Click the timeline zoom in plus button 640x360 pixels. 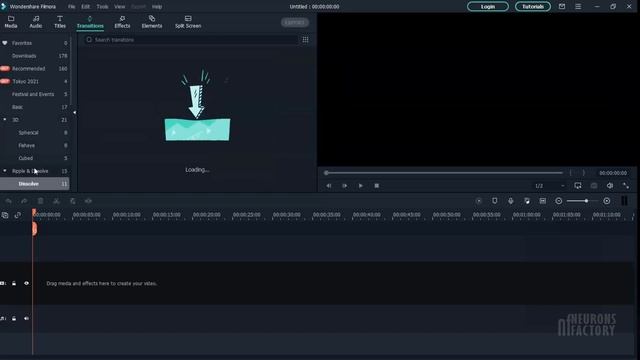tap(607, 201)
